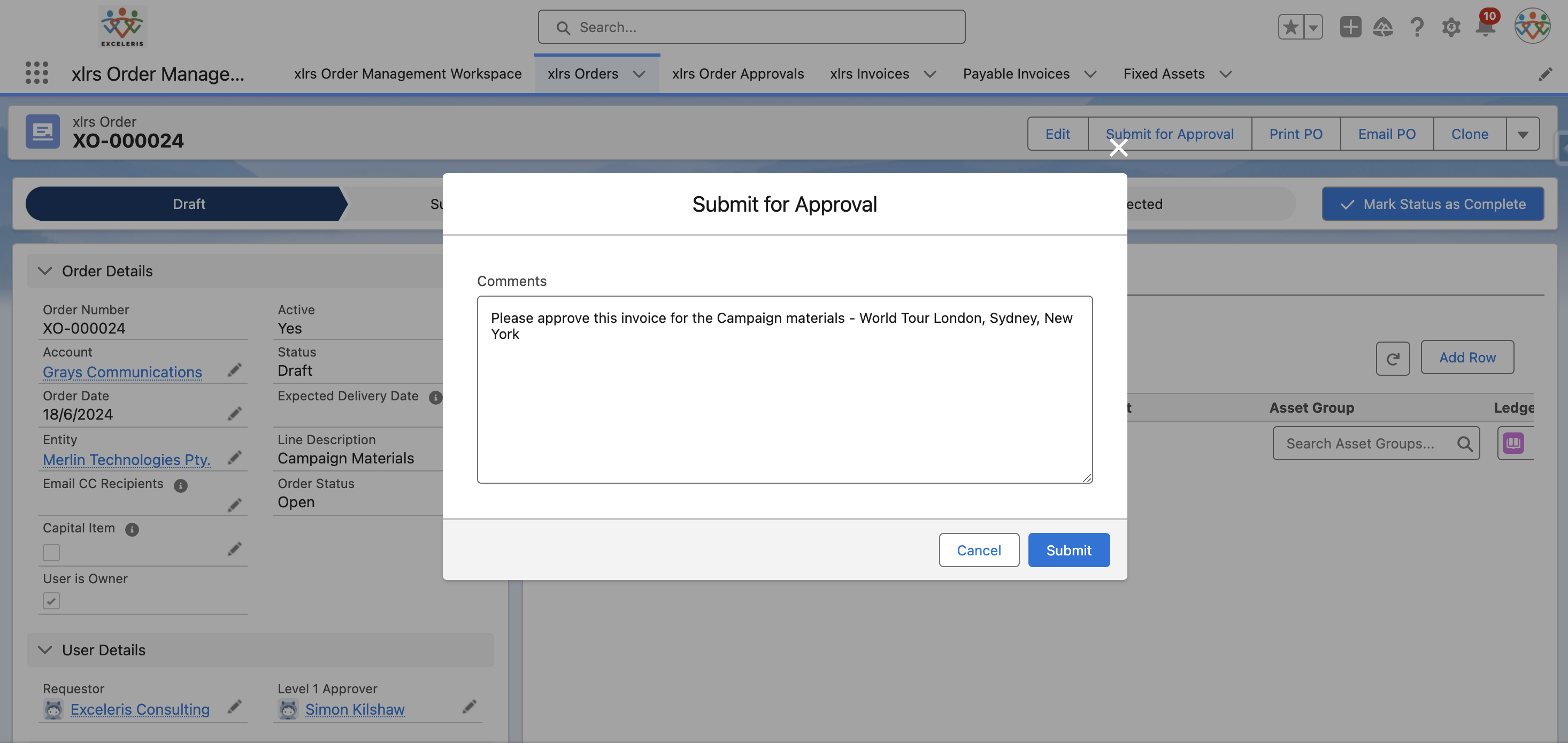Open the App Launcher grid icon
The image size is (1568, 743).
tap(36, 73)
